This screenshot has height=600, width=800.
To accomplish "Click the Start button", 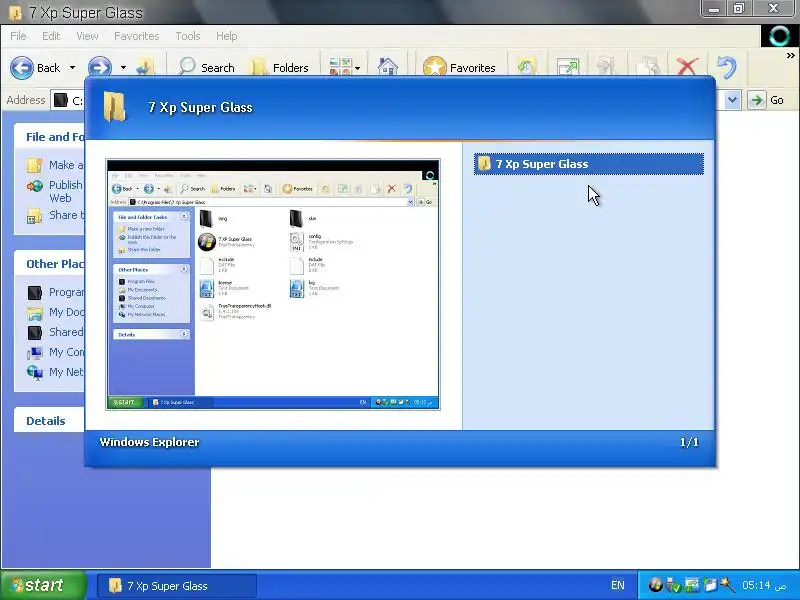I will (x=43, y=585).
